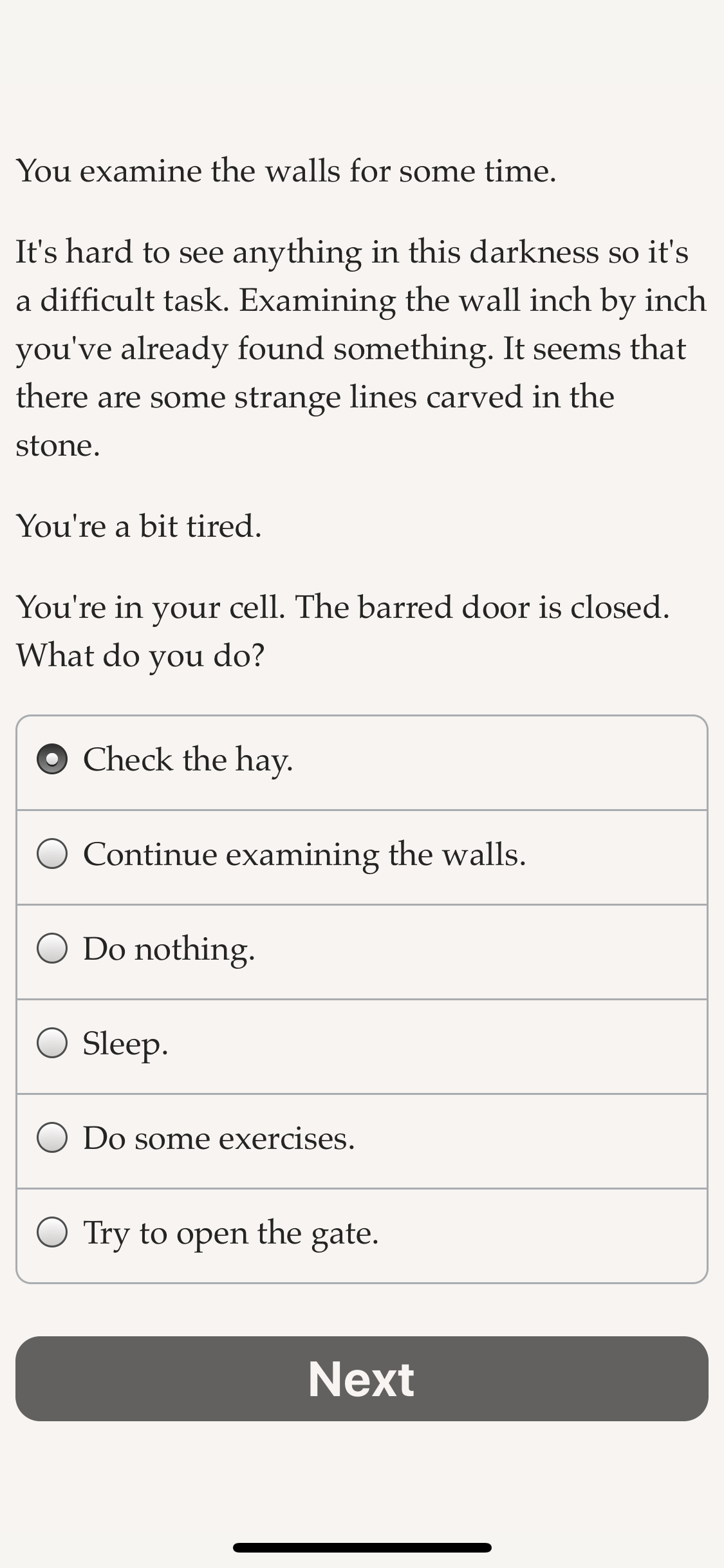
Task: Tap the Next button
Action: (362, 1379)
